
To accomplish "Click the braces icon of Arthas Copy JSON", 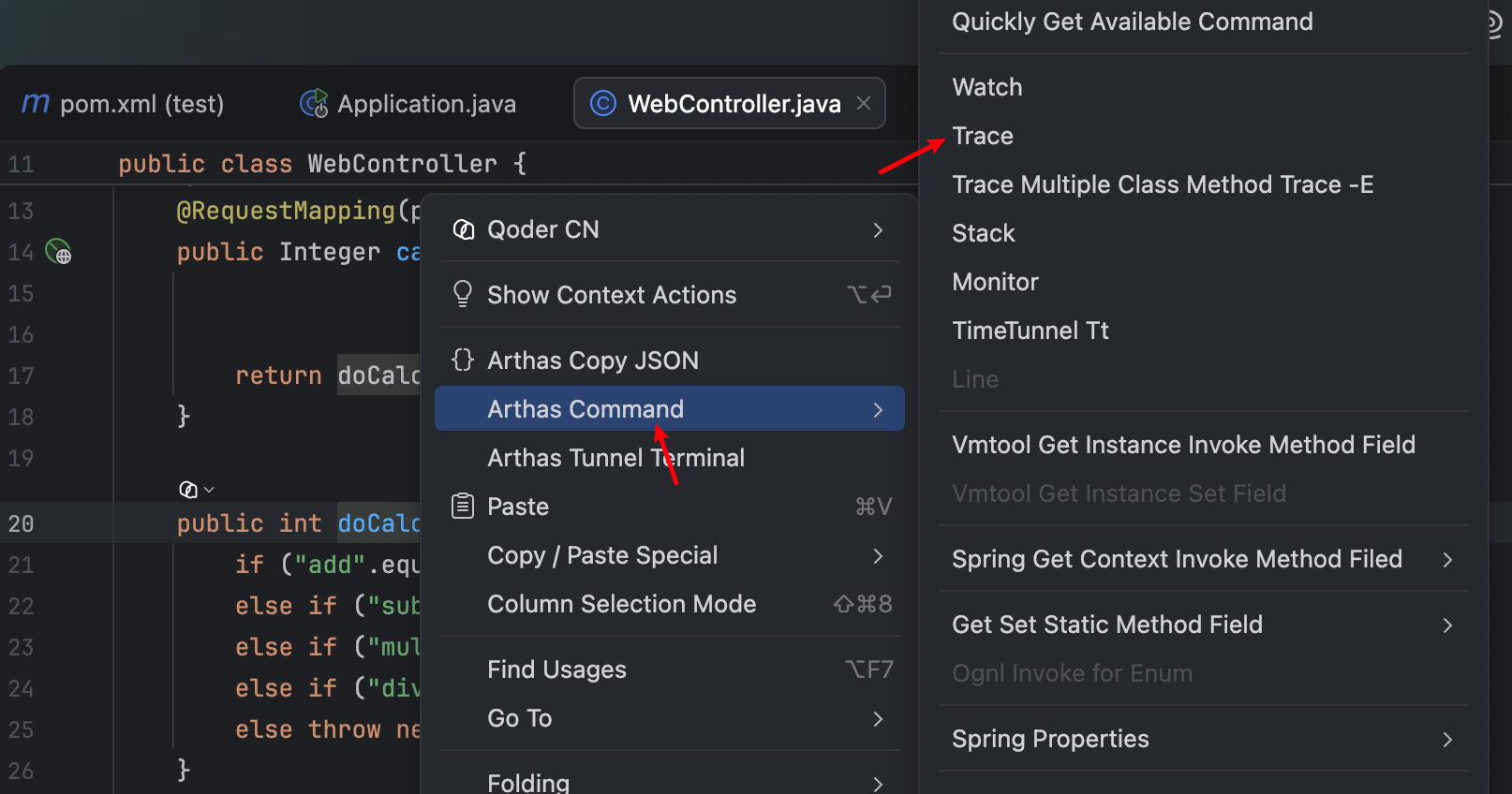I will coord(463,360).
